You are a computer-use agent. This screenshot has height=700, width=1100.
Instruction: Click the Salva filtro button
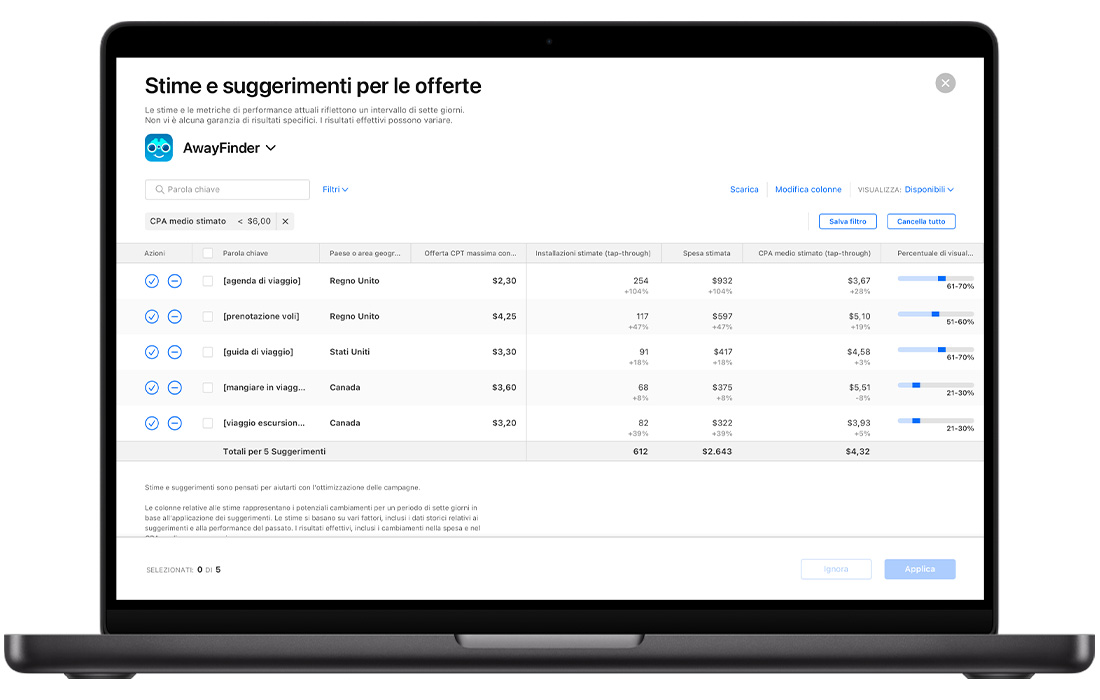point(847,222)
